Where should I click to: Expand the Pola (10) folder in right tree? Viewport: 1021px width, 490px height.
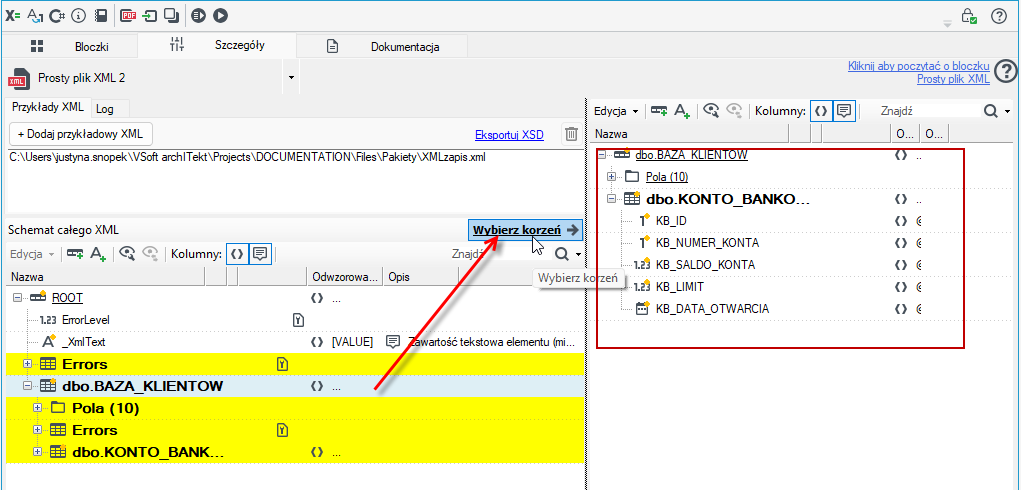pyautogui.click(x=611, y=176)
